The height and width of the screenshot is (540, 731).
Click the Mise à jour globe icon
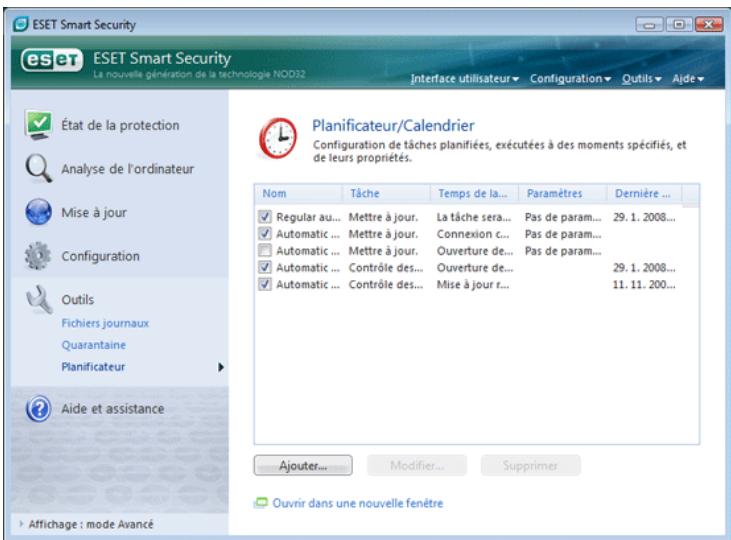(39, 212)
